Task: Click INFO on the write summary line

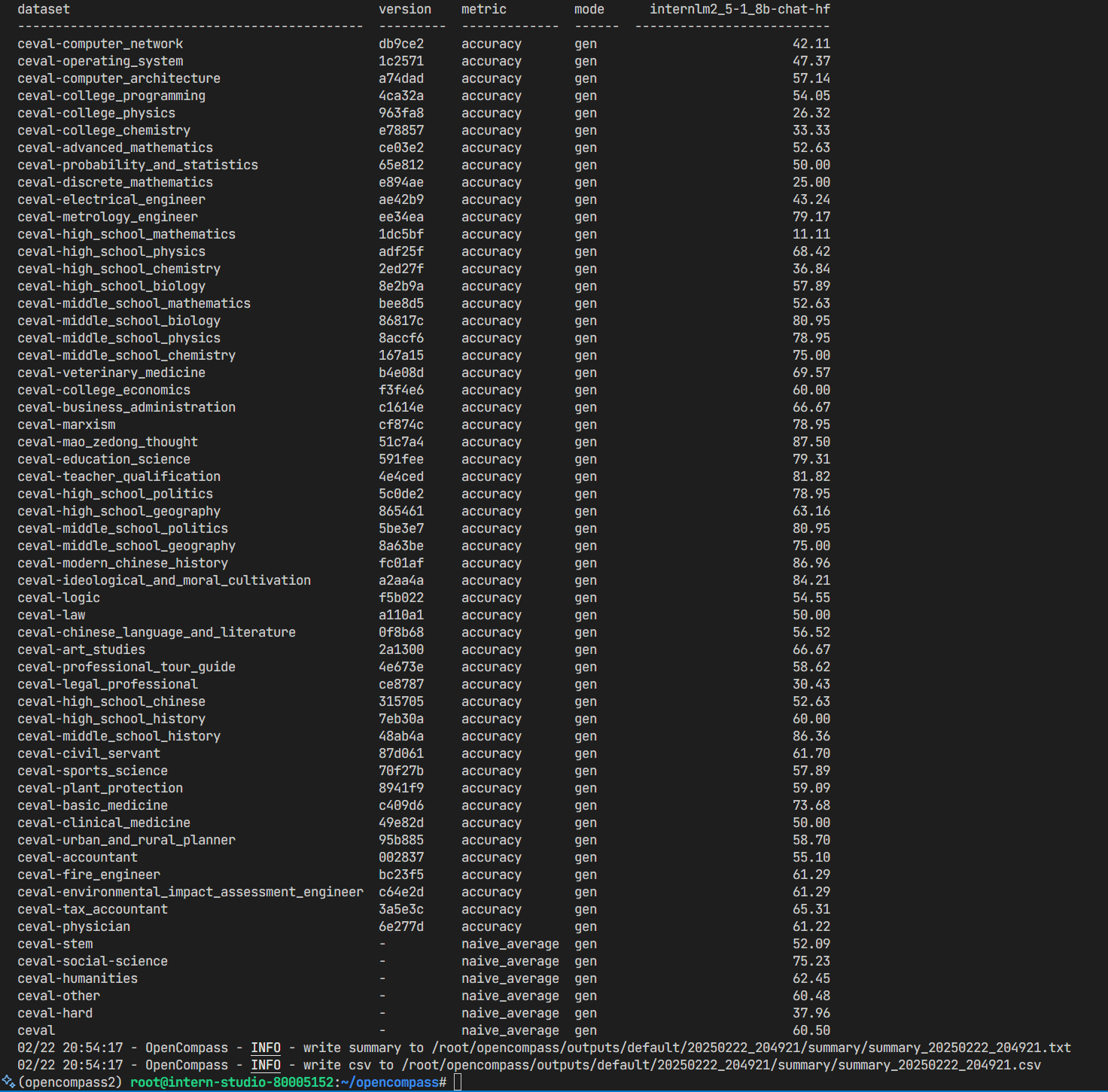Action: coord(266,1048)
